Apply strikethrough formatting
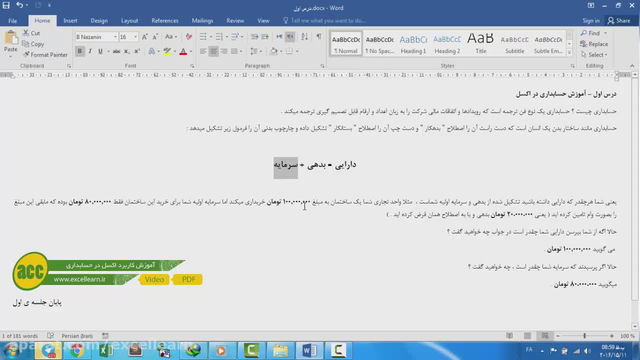Screen dimensions: 640x360 116,51
